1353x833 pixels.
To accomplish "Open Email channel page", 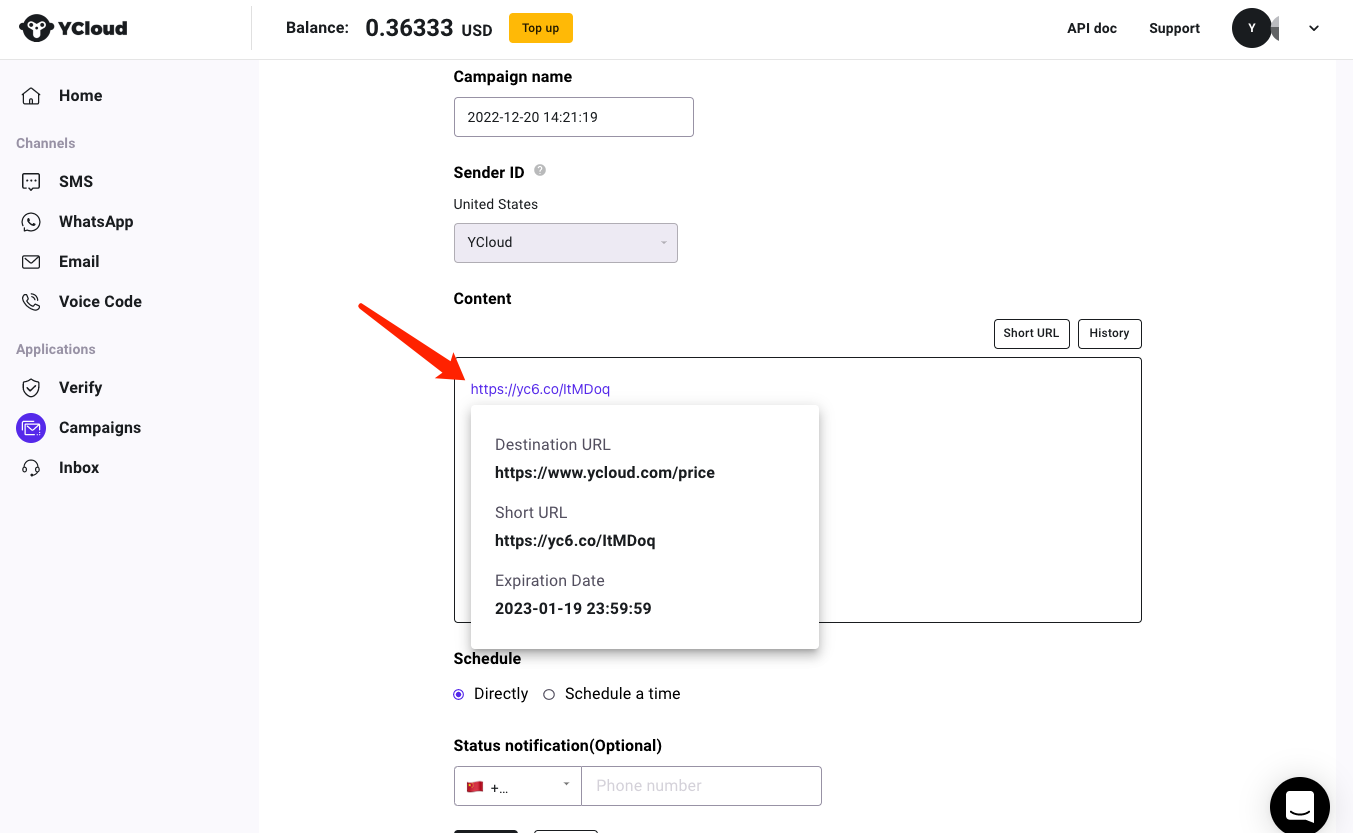I will click(x=79, y=262).
